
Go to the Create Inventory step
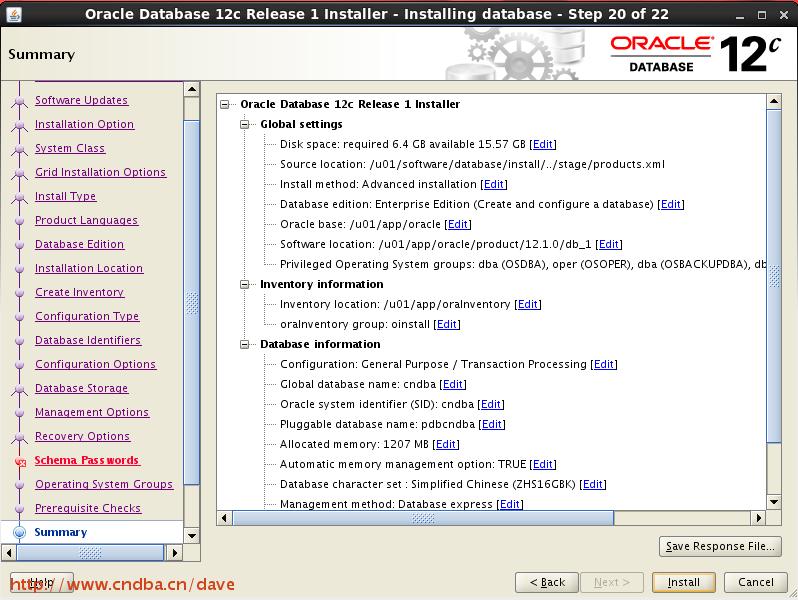pos(79,292)
